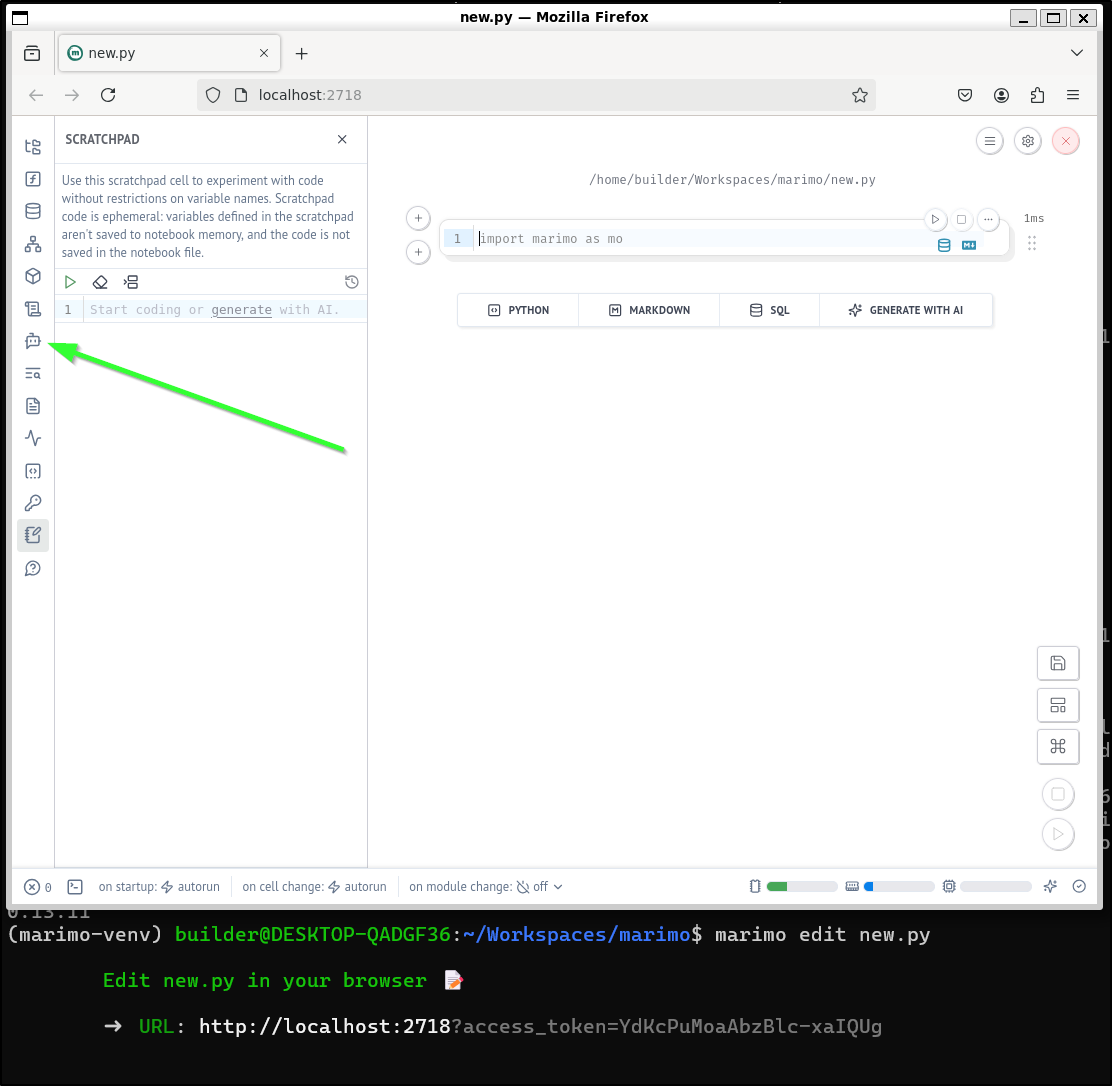This screenshot has width=1112, height=1086.
Task: Grab the cell drag handle
Action: [1032, 243]
